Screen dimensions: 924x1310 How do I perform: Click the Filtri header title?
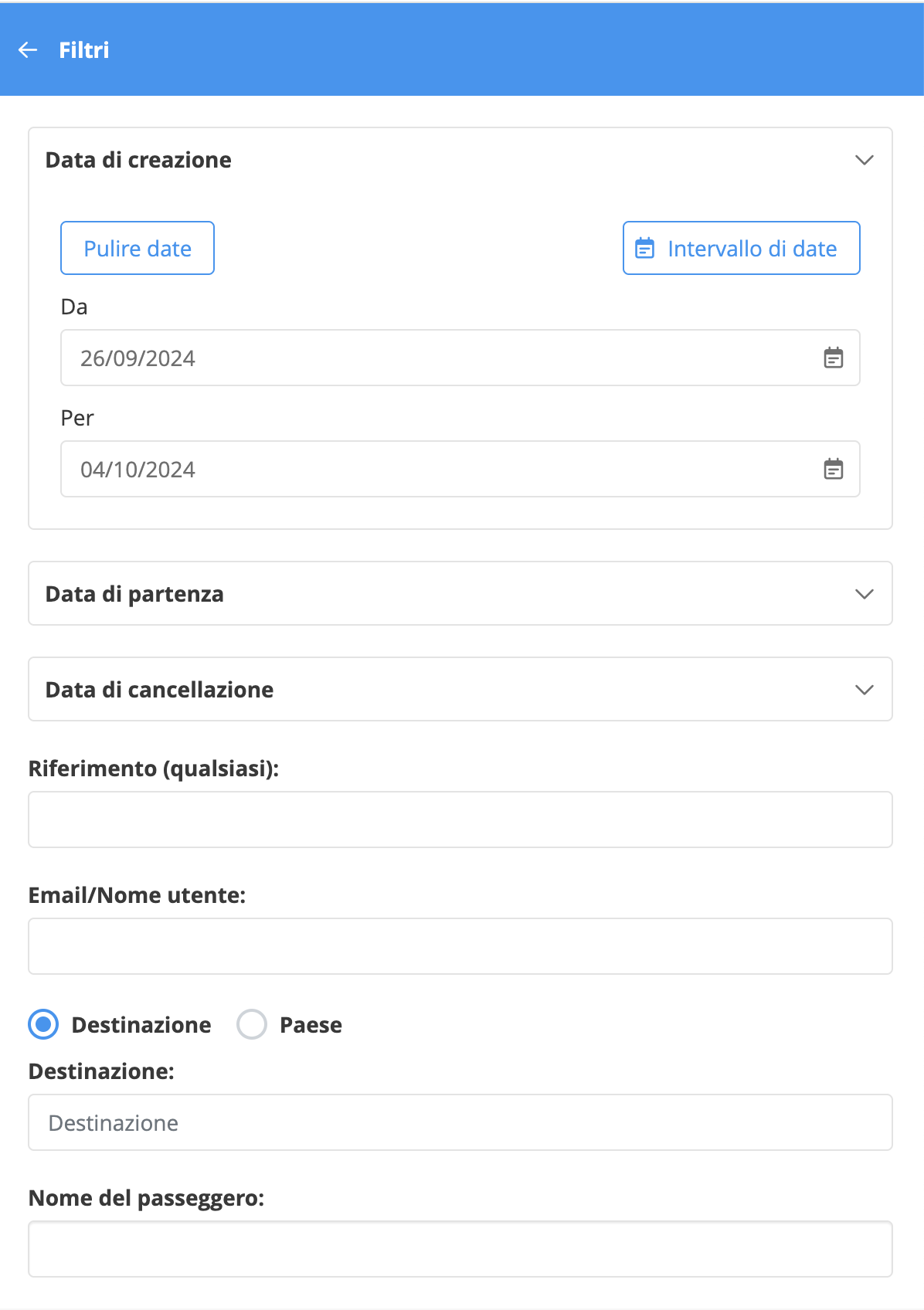coord(84,50)
